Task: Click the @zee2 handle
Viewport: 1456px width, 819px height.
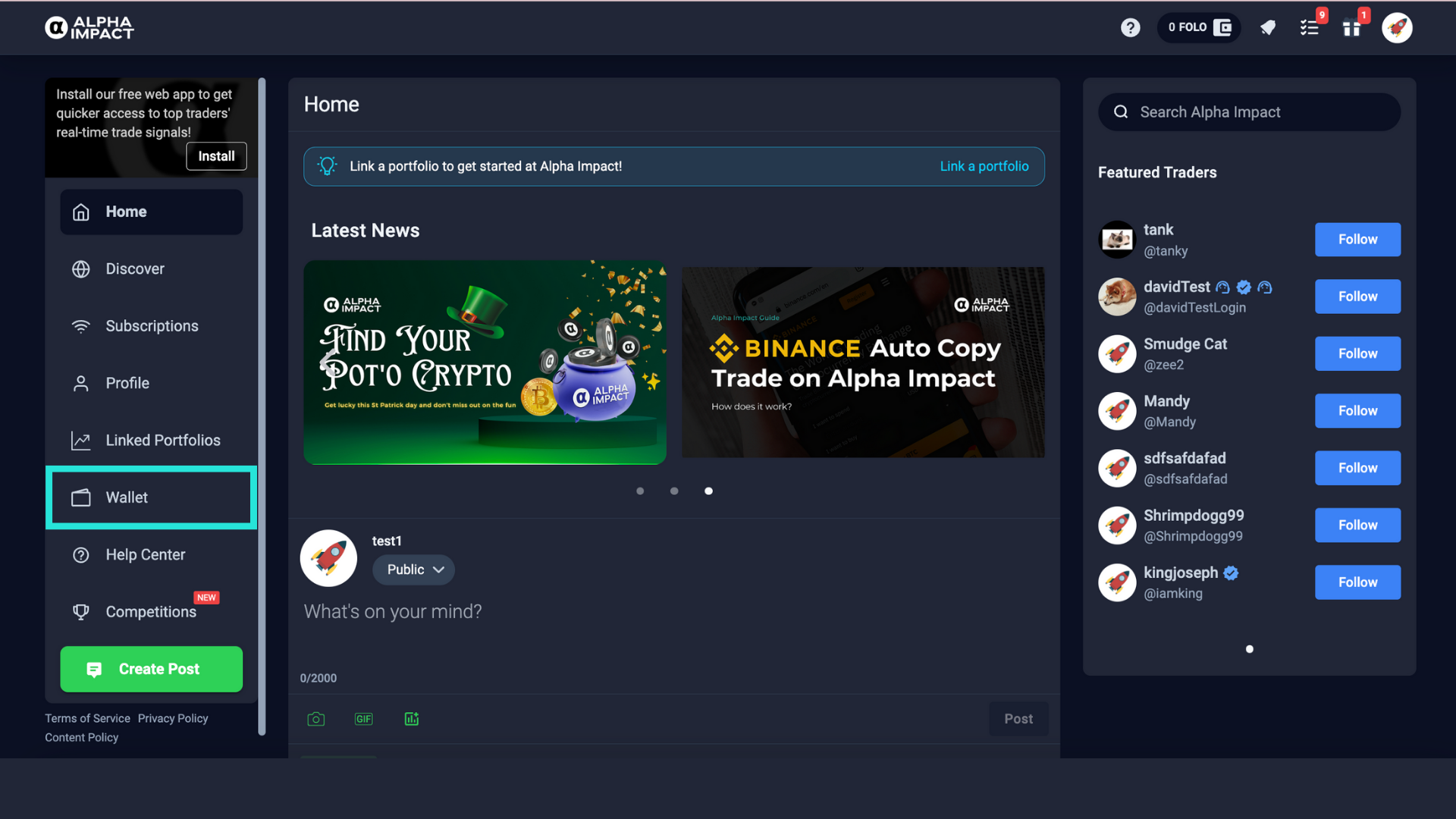Action: [x=1163, y=365]
